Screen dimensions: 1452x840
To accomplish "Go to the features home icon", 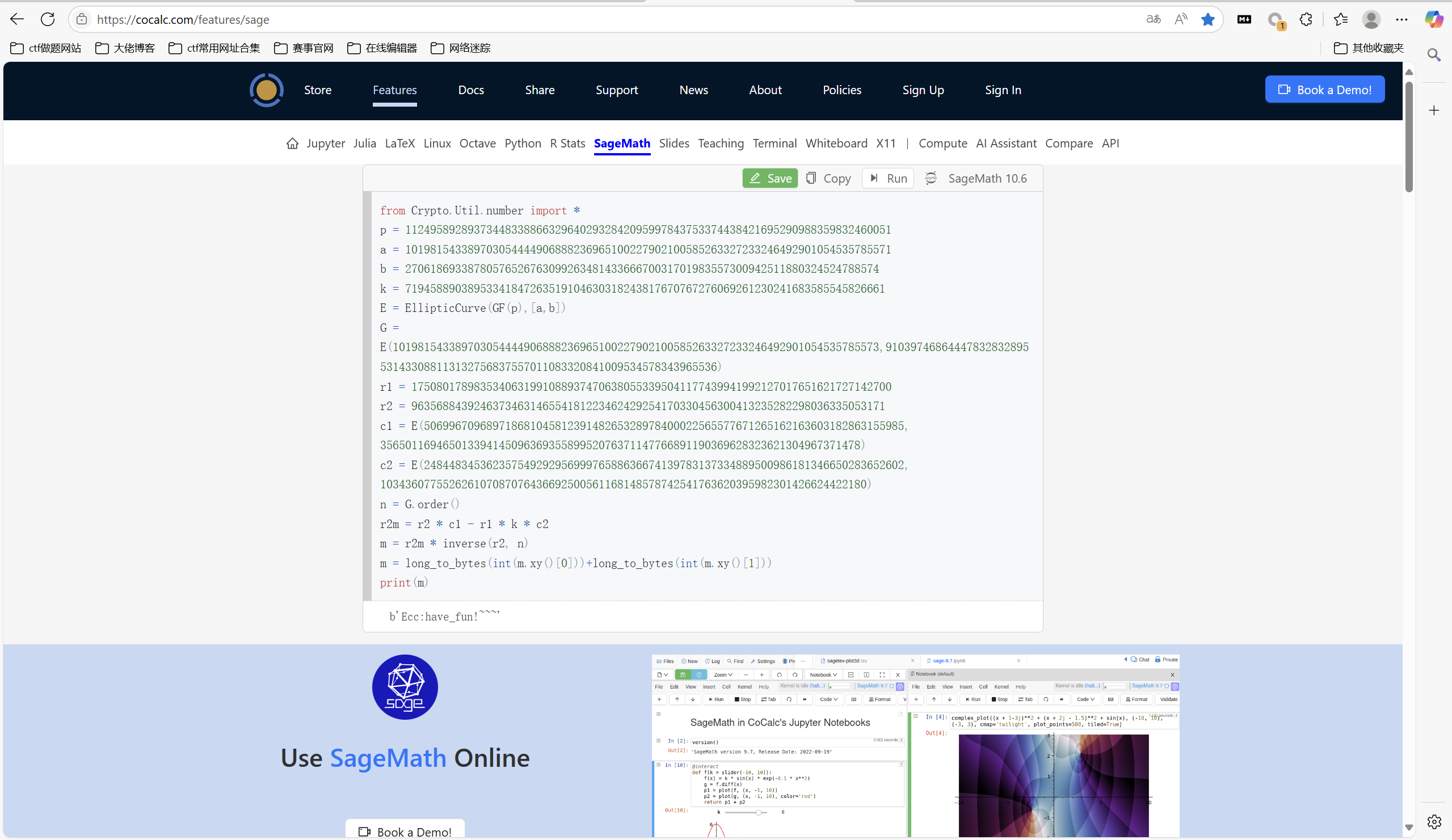I will [292, 143].
